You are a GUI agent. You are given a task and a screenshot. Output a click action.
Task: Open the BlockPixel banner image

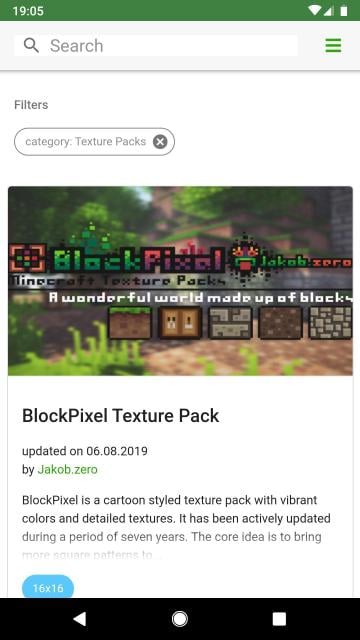point(180,281)
